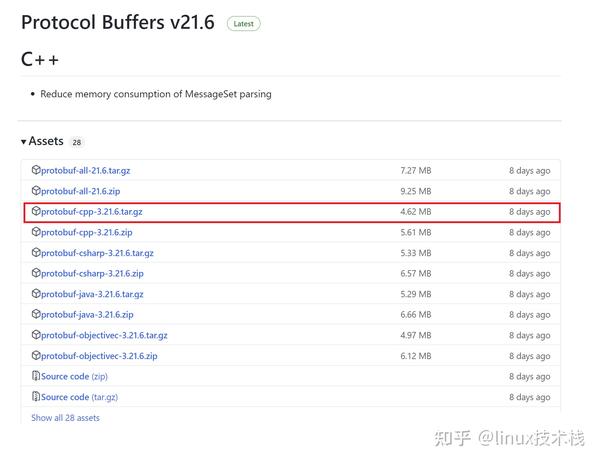Open protobuf-java-3.21.6.zip download link
Screen dimensions: 600x462
pos(87,315)
